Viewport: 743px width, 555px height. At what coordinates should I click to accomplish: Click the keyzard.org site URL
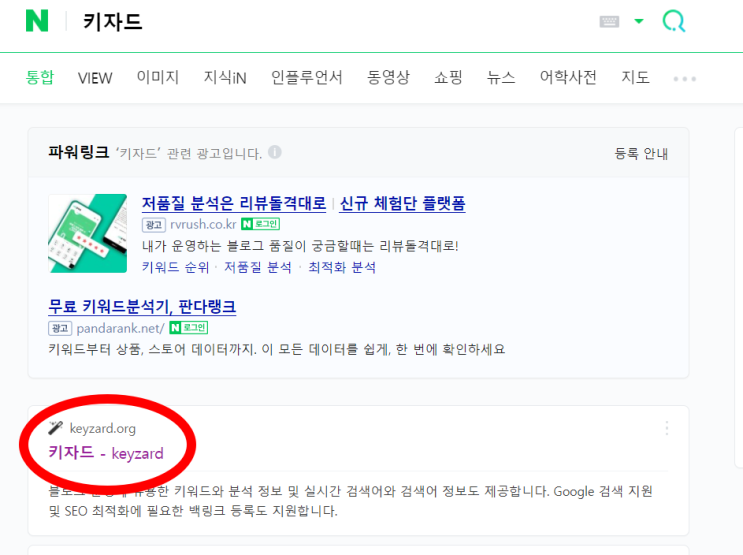coord(103,428)
